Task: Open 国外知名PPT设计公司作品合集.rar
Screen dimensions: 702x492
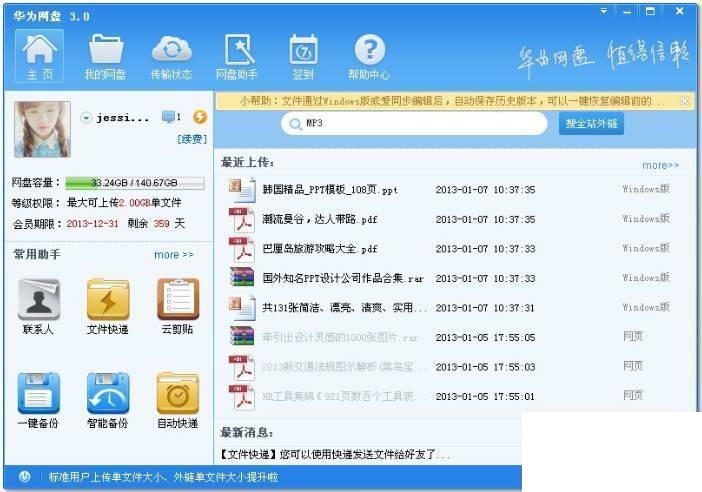Action: tap(343, 278)
